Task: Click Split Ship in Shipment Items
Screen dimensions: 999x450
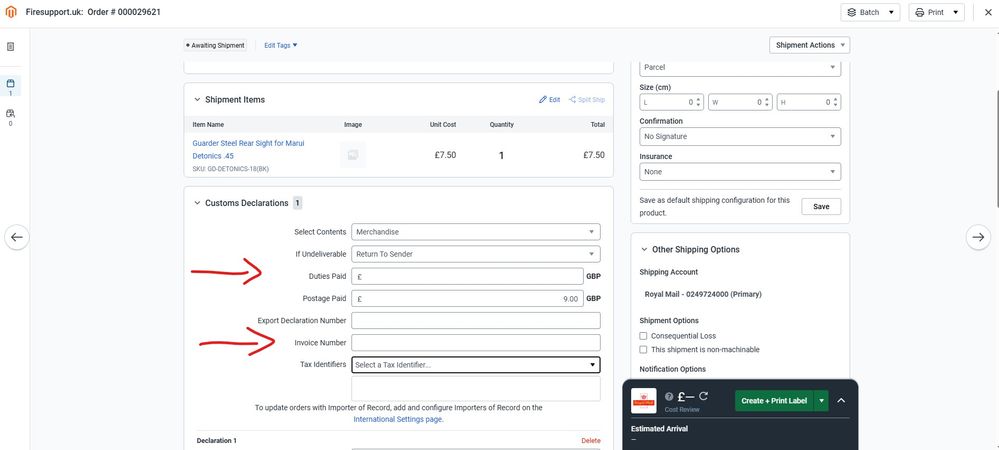Action: pyautogui.click(x=587, y=100)
